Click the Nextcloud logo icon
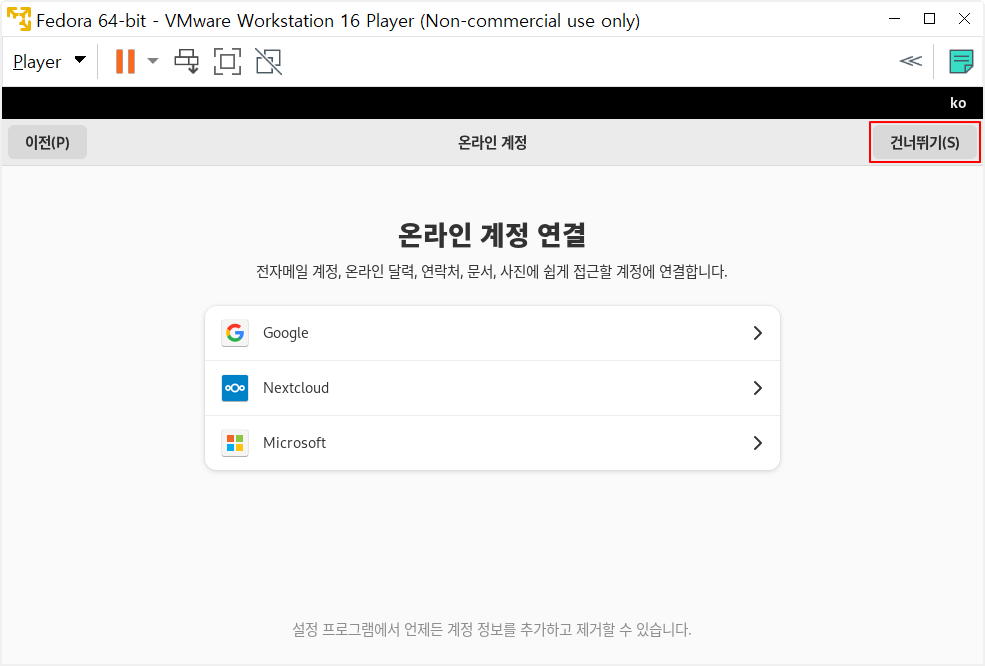985x666 pixels. click(x=235, y=388)
